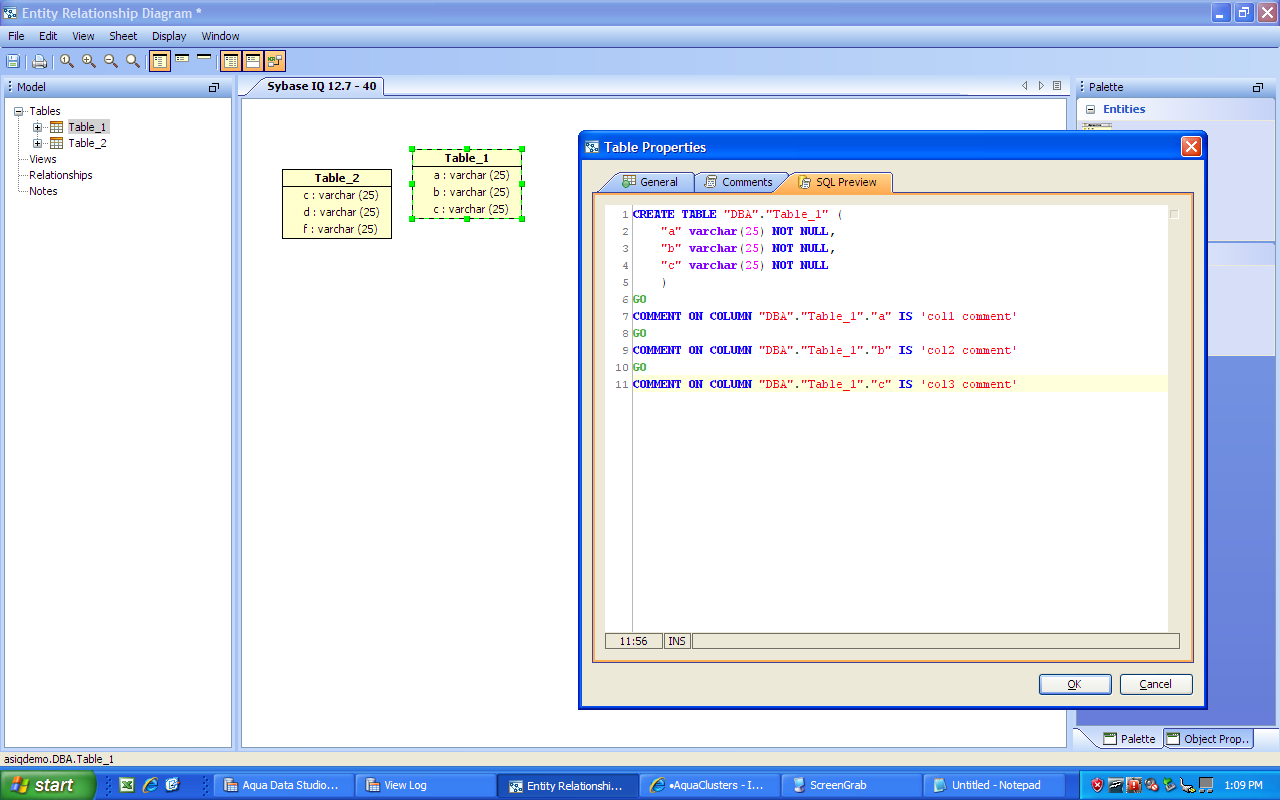Click column 'd : varchar (25)' in Table_2
The height and width of the screenshot is (800, 1280).
pyautogui.click(x=341, y=212)
